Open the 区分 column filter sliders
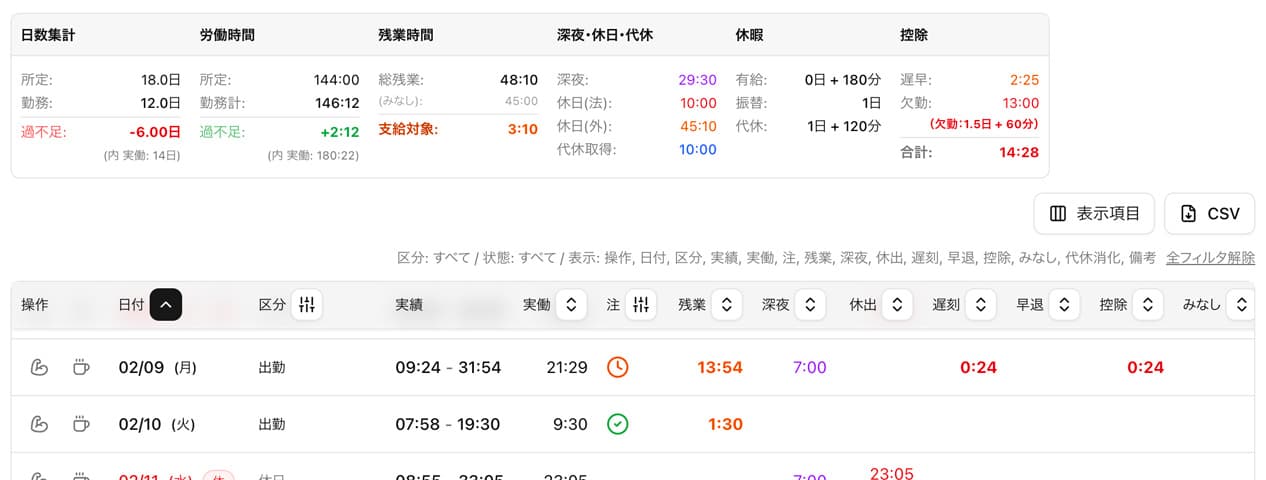1266x480 pixels. pyautogui.click(x=307, y=304)
